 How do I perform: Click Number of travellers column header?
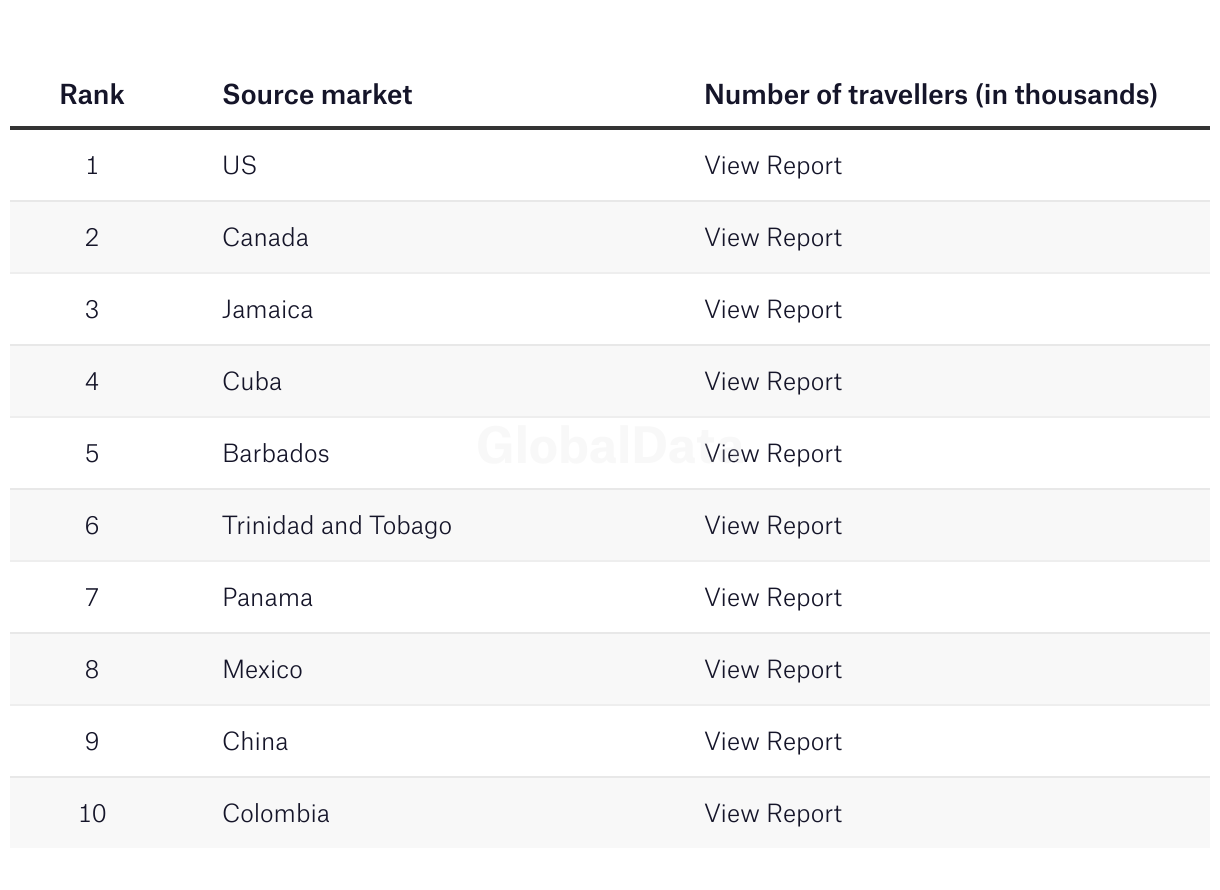point(930,95)
